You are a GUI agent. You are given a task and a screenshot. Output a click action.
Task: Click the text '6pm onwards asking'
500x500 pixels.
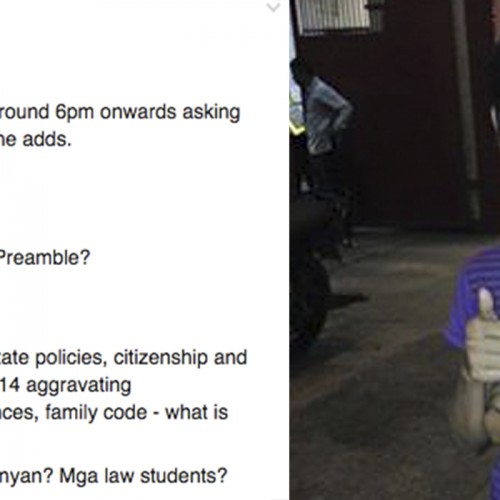click(148, 112)
